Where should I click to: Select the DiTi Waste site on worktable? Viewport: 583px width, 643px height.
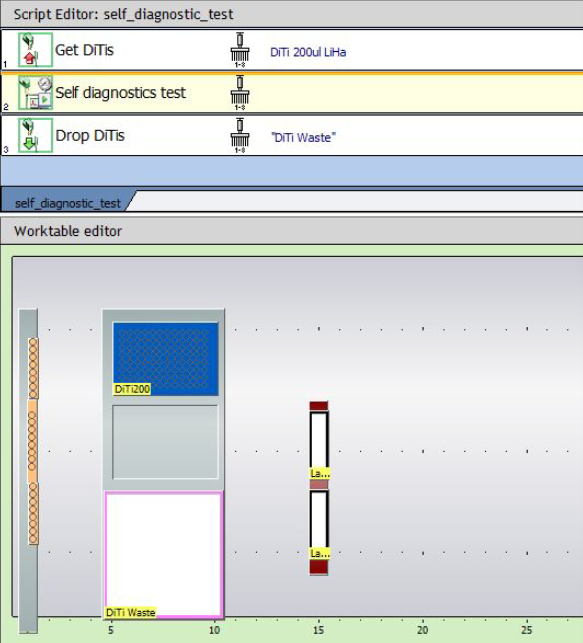click(x=164, y=555)
